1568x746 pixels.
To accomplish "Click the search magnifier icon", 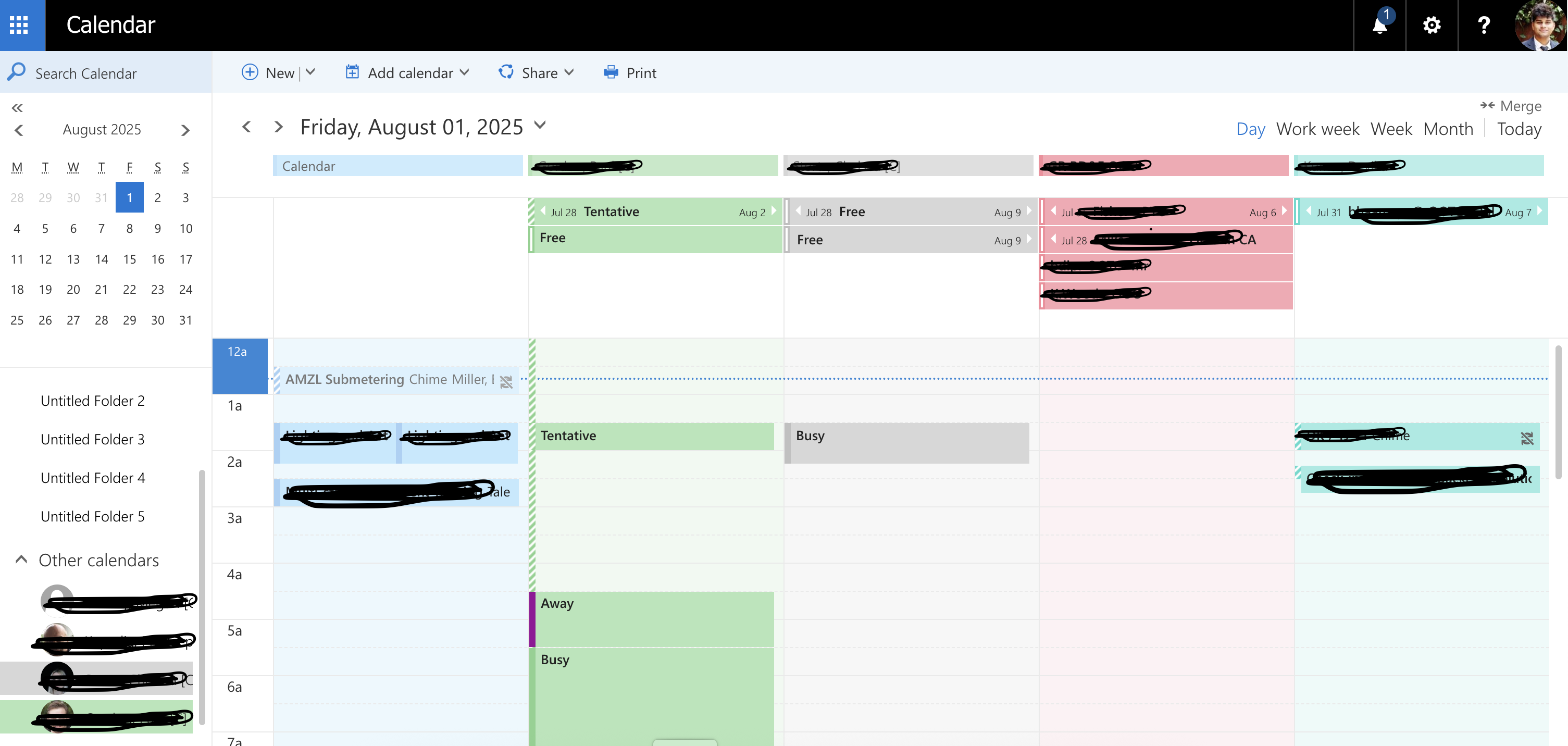I will tap(17, 72).
